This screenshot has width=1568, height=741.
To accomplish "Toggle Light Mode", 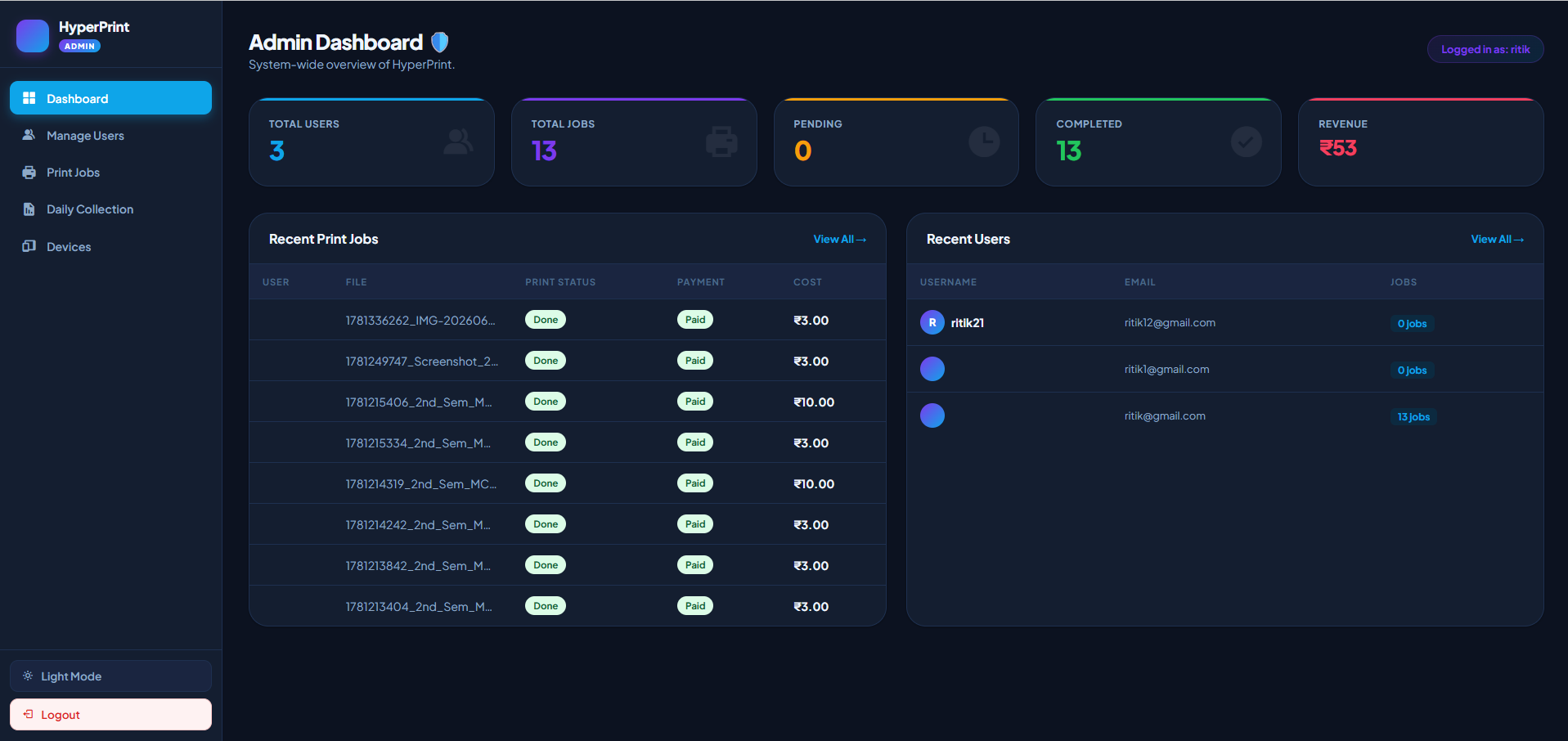I will coord(110,676).
